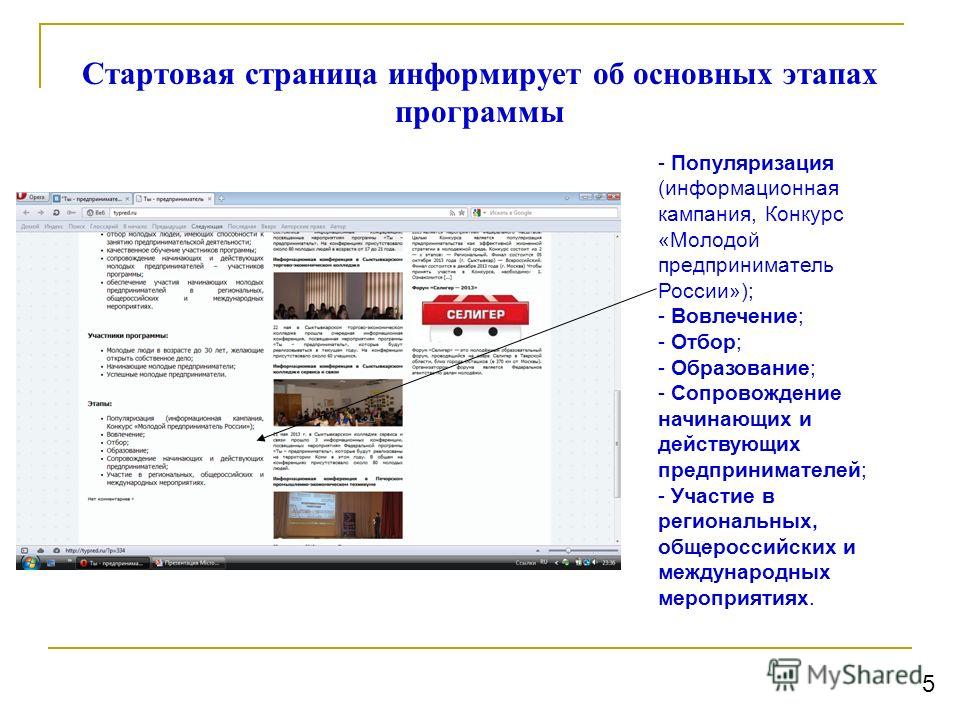Switch to Презентация Micro... taskbar button
This screenshot has height=720, width=960.
pos(188,563)
